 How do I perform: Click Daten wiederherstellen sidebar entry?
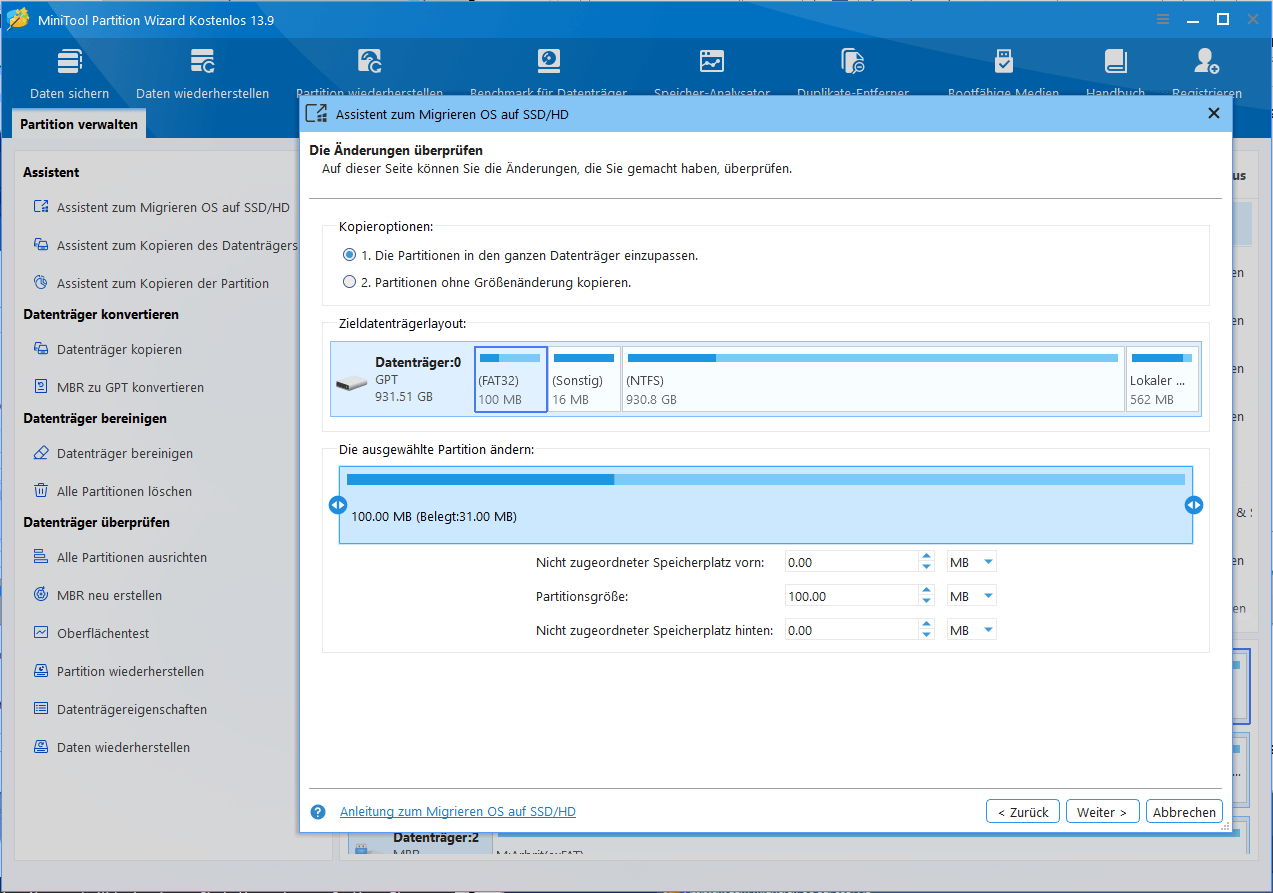pyautogui.click(x=111, y=747)
